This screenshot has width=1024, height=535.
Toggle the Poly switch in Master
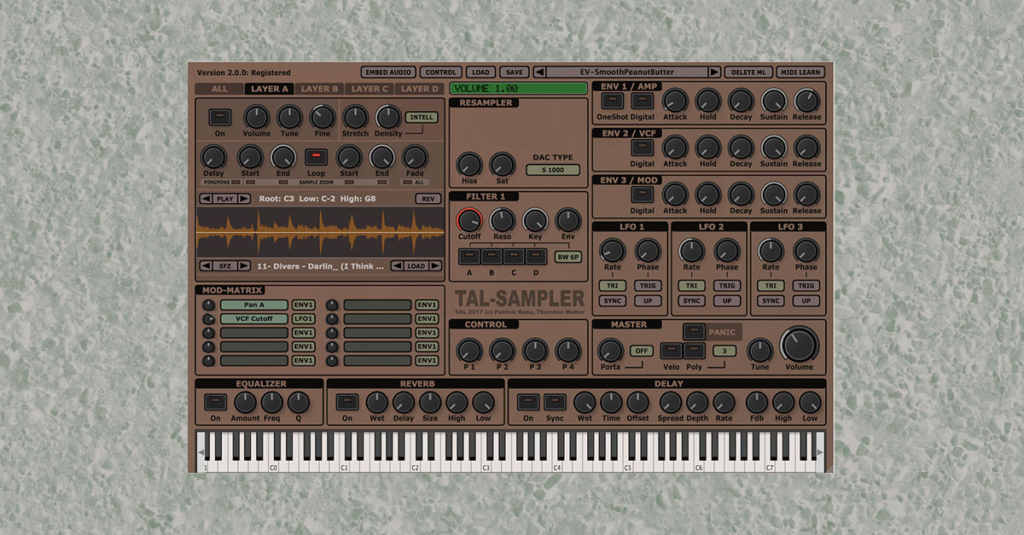click(x=694, y=351)
